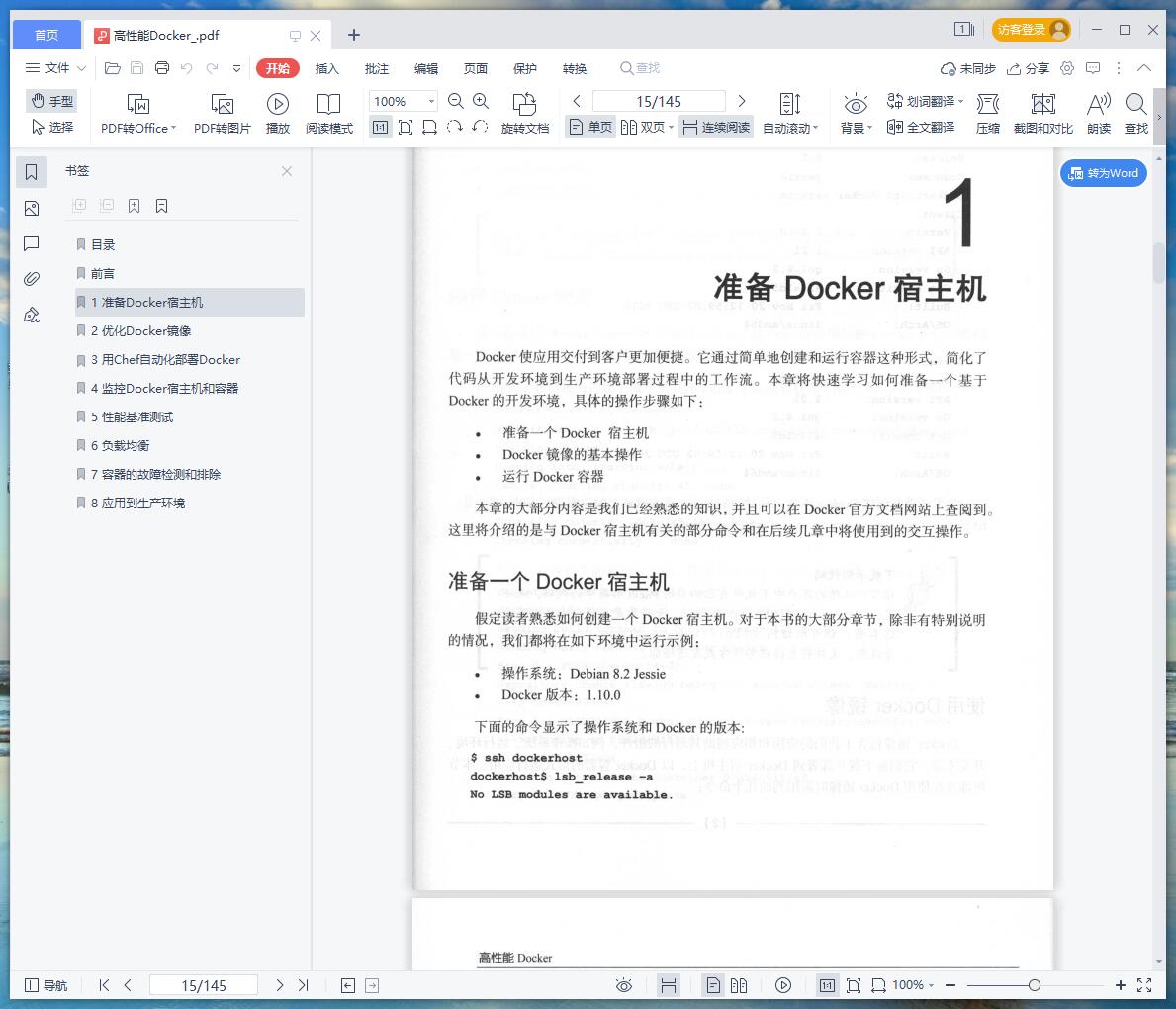
Task: Jump to the first page in the status bar
Action: pos(104,985)
